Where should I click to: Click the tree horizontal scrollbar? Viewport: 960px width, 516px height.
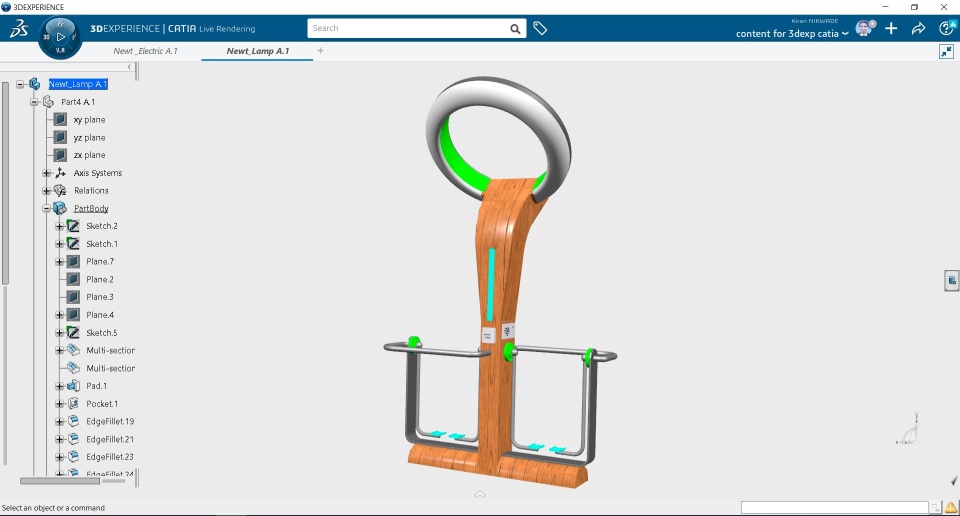pyautogui.click(x=60, y=481)
